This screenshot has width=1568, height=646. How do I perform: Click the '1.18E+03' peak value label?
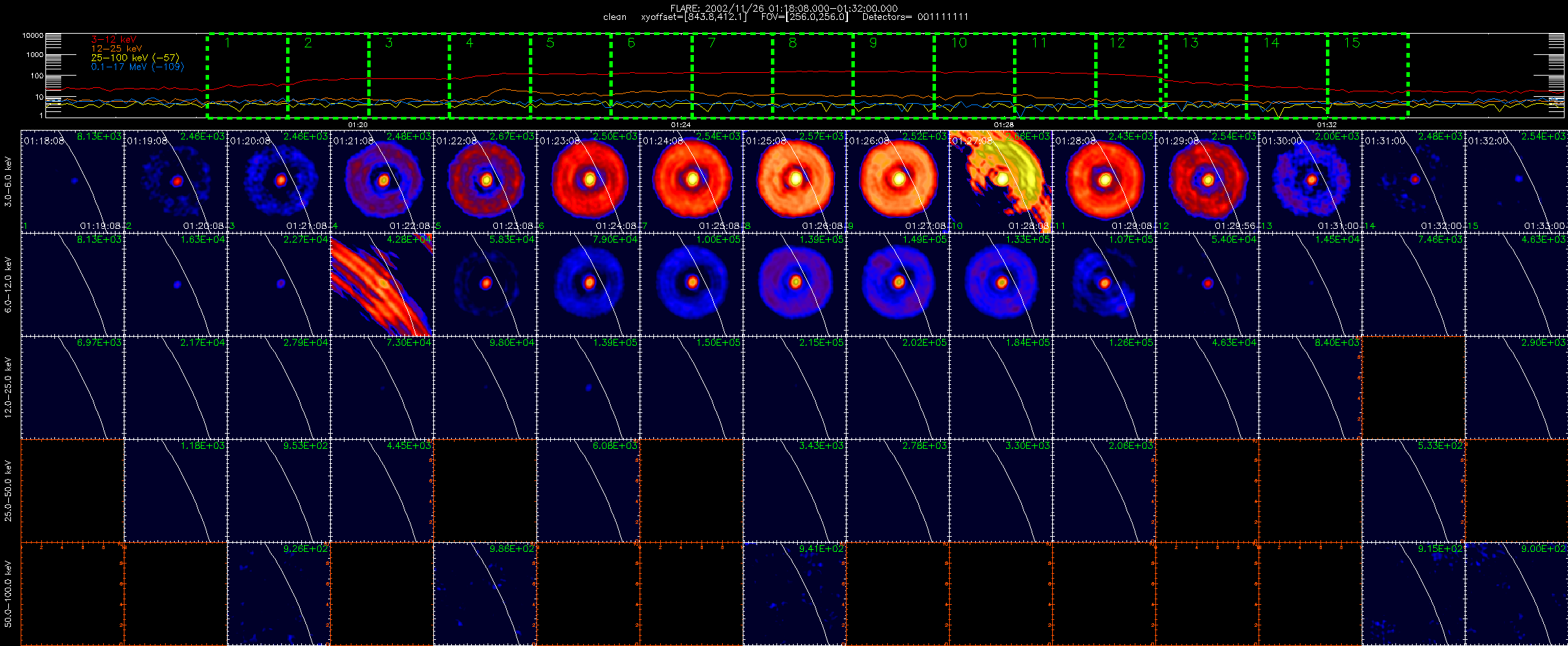coord(203,446)
